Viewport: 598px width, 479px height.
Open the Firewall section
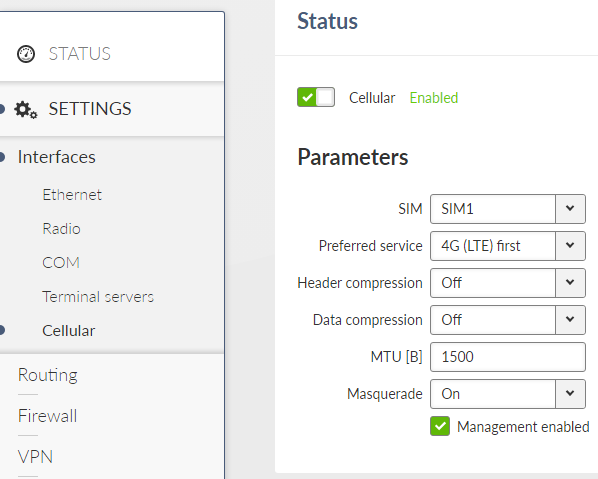[x=47, y=416]
